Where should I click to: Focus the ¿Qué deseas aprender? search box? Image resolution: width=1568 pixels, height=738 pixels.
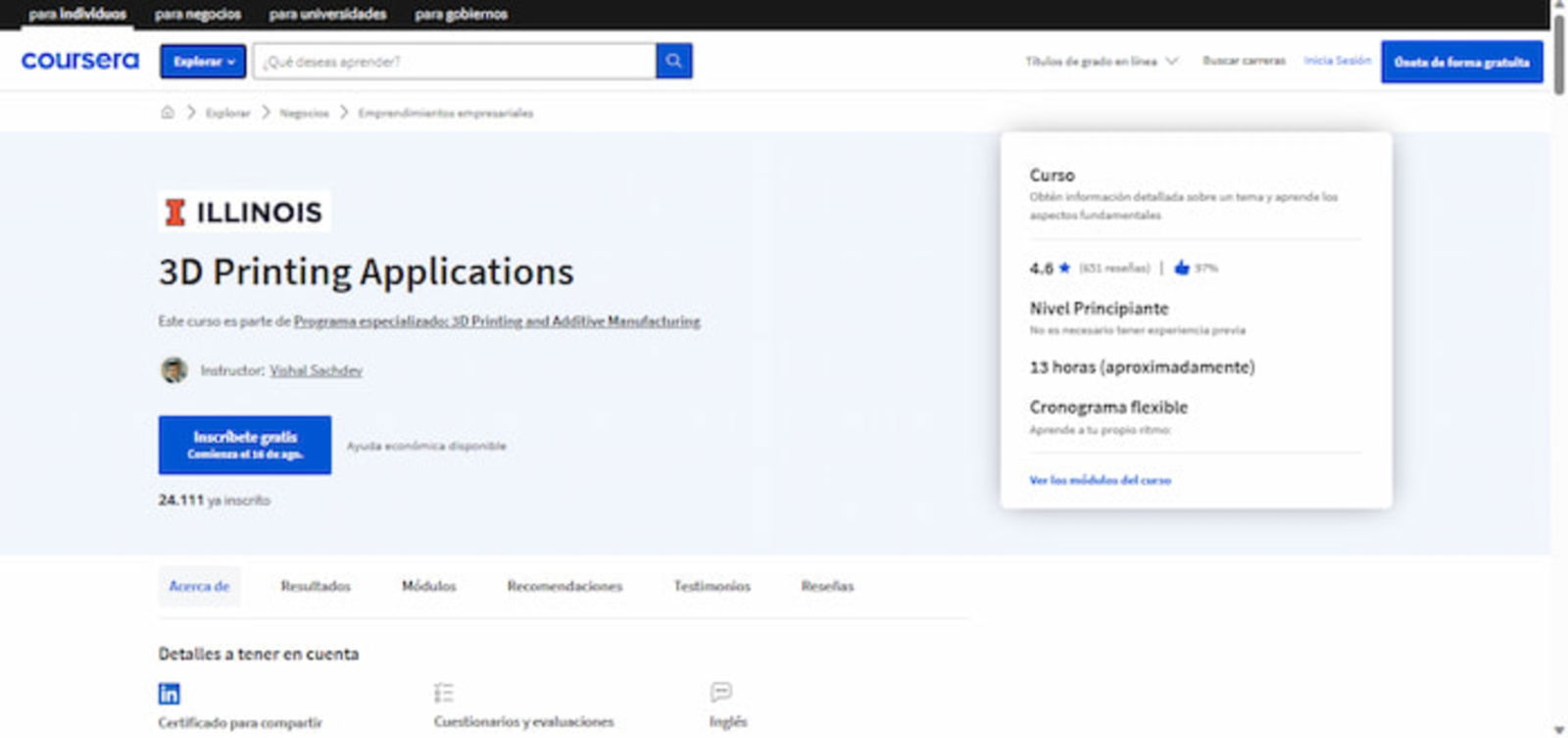click(x=455, y=61)
